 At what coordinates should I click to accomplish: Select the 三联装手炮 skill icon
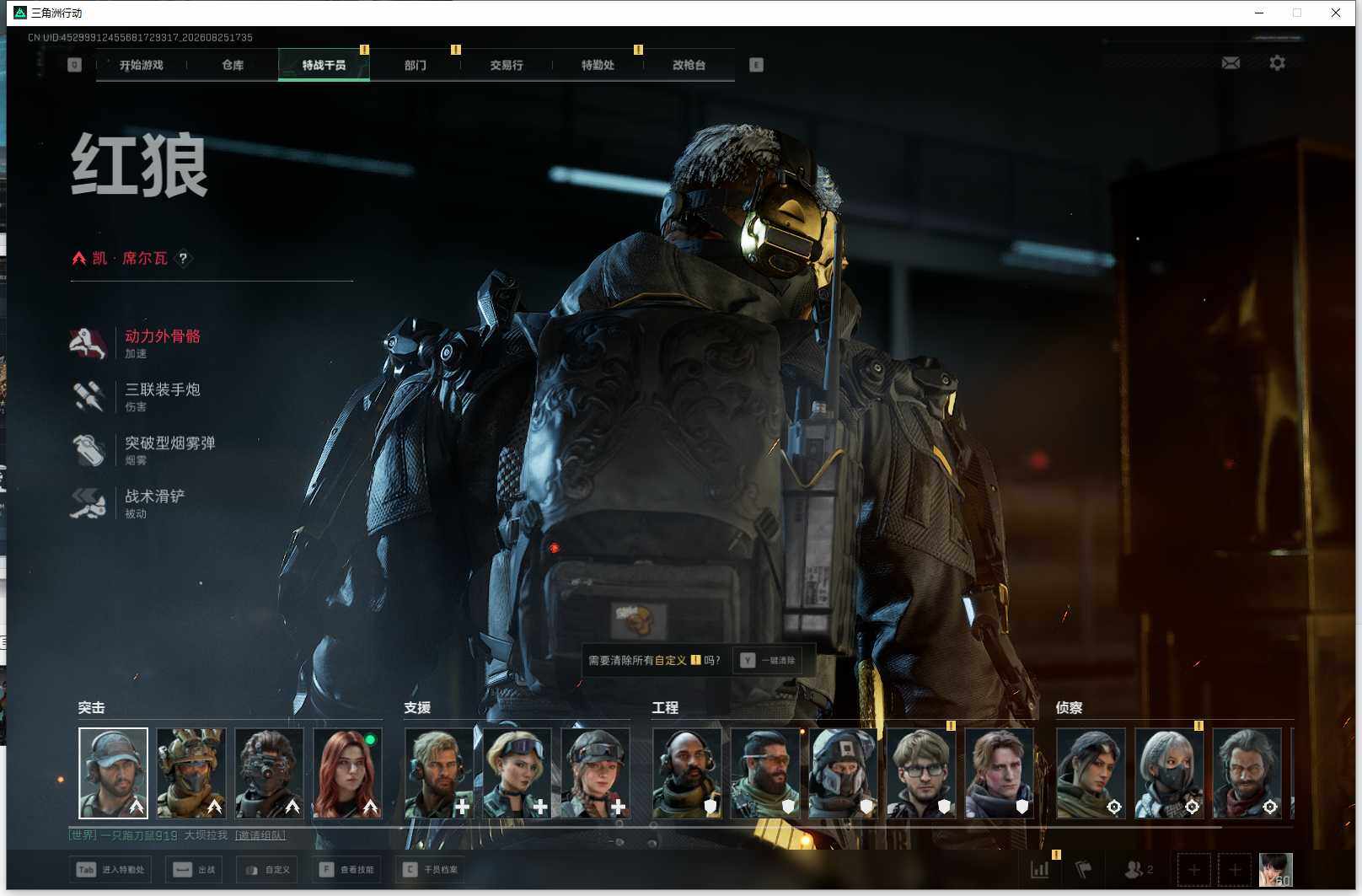point(88,396)
